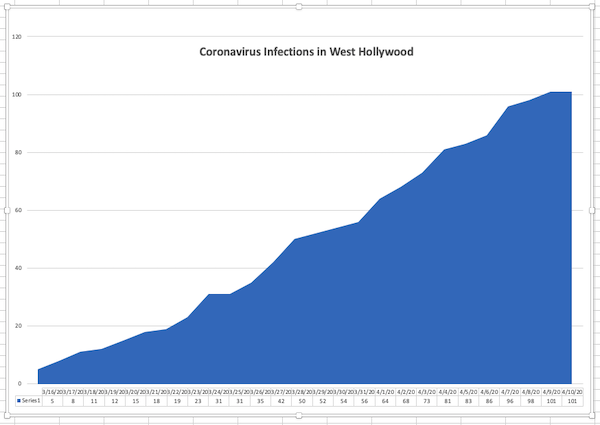Select the chart title Coronavirus Infections in West Hollywood

306,52
